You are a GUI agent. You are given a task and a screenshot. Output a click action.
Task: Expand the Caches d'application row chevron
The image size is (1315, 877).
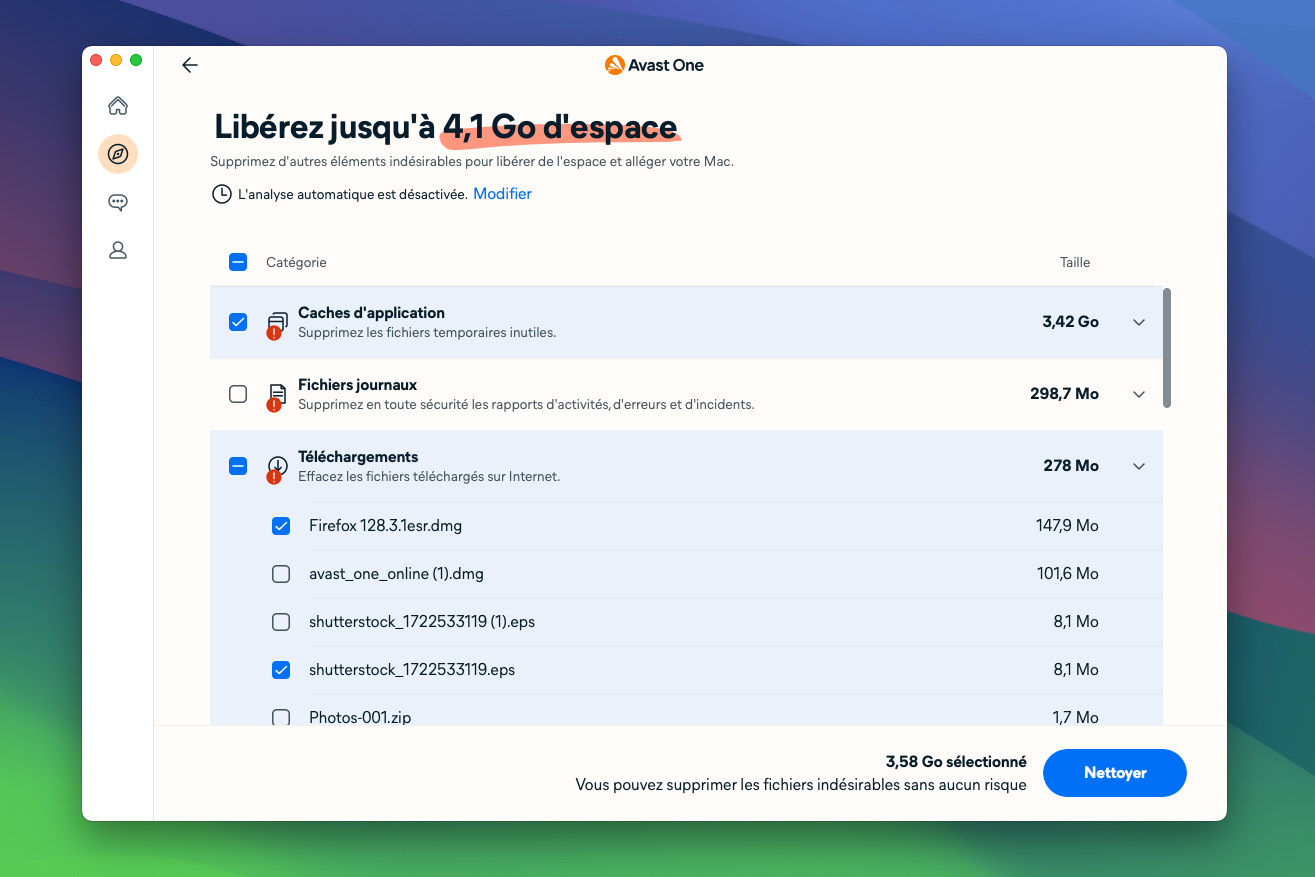(1139, 322)
